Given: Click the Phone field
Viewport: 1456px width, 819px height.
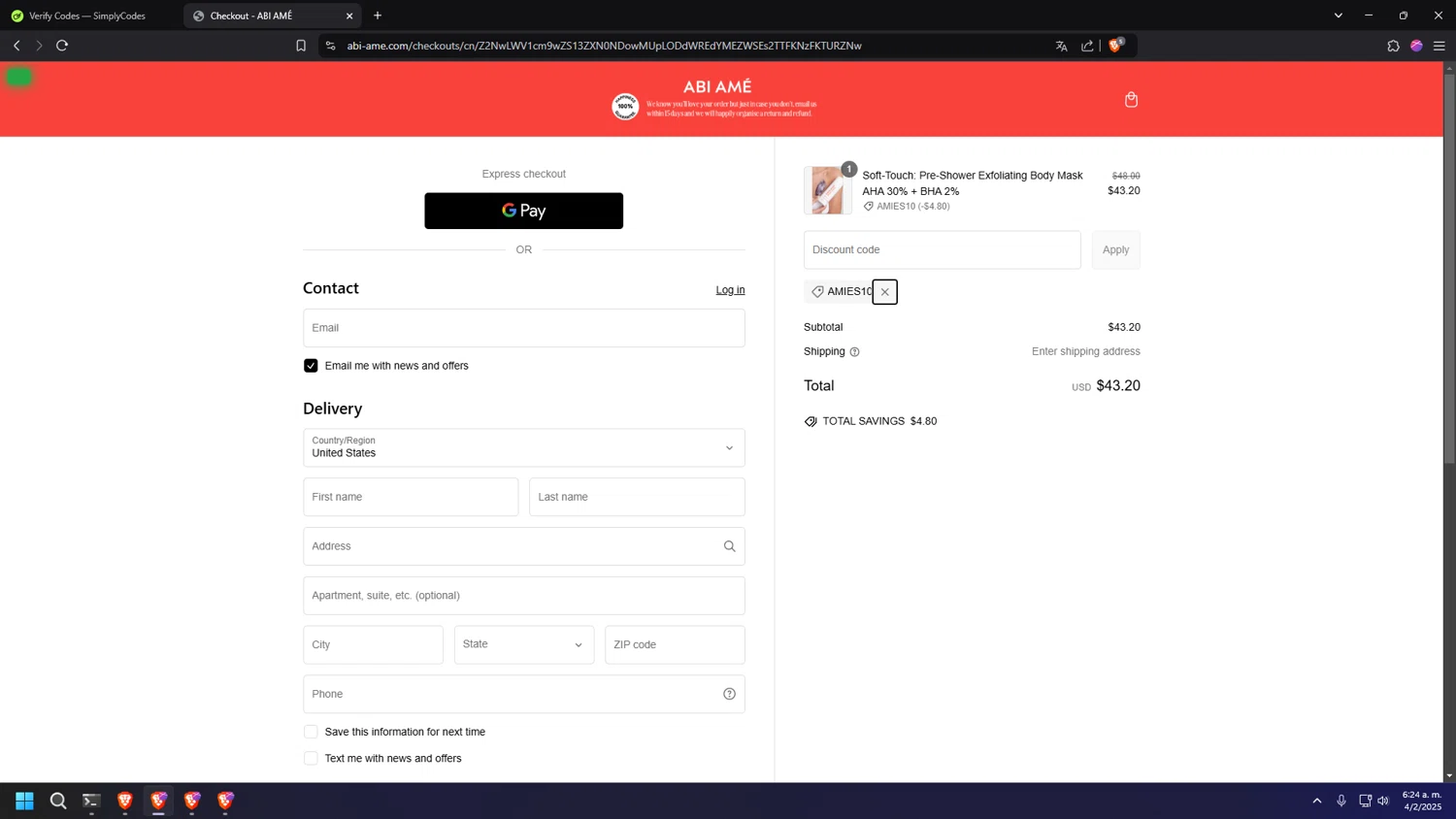Looking at the screenshot, I should coord(524,694).
